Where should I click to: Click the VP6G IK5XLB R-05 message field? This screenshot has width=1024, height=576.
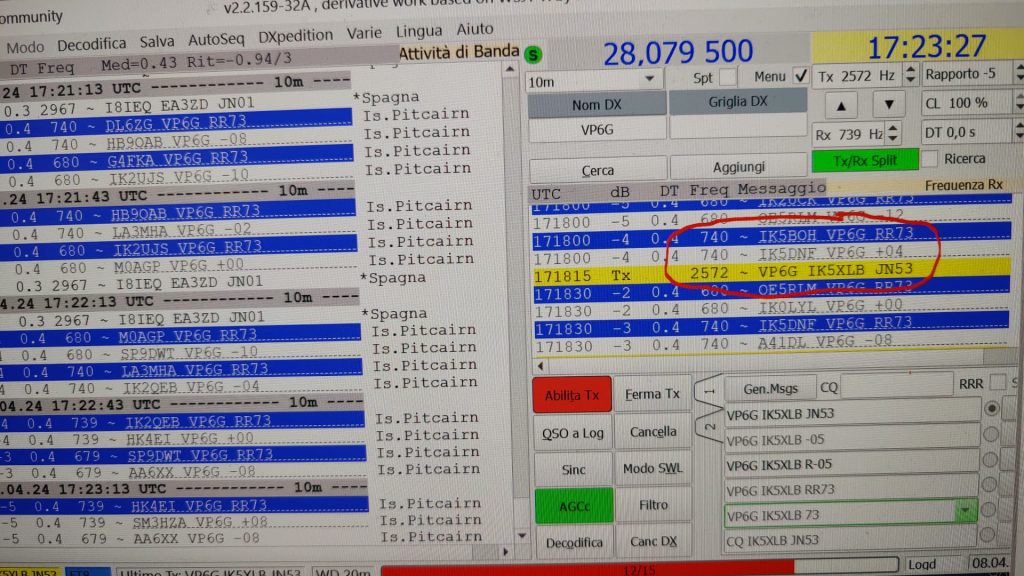[x=852, y=464]
